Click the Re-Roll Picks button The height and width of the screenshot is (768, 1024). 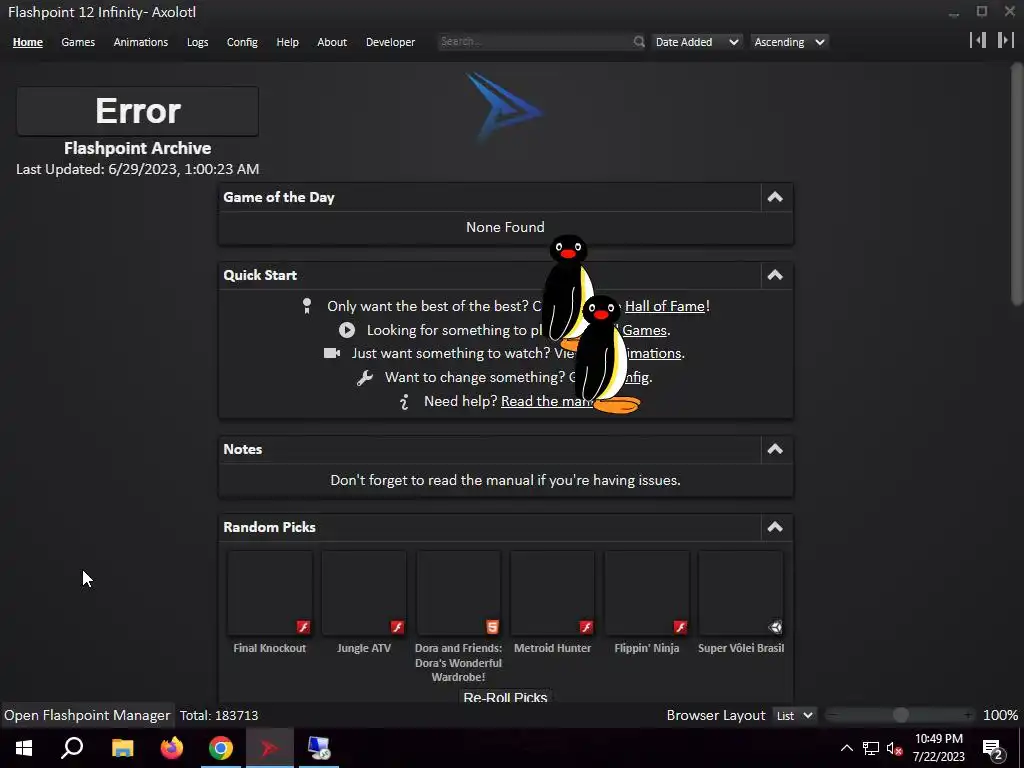(x=505, y=696)
